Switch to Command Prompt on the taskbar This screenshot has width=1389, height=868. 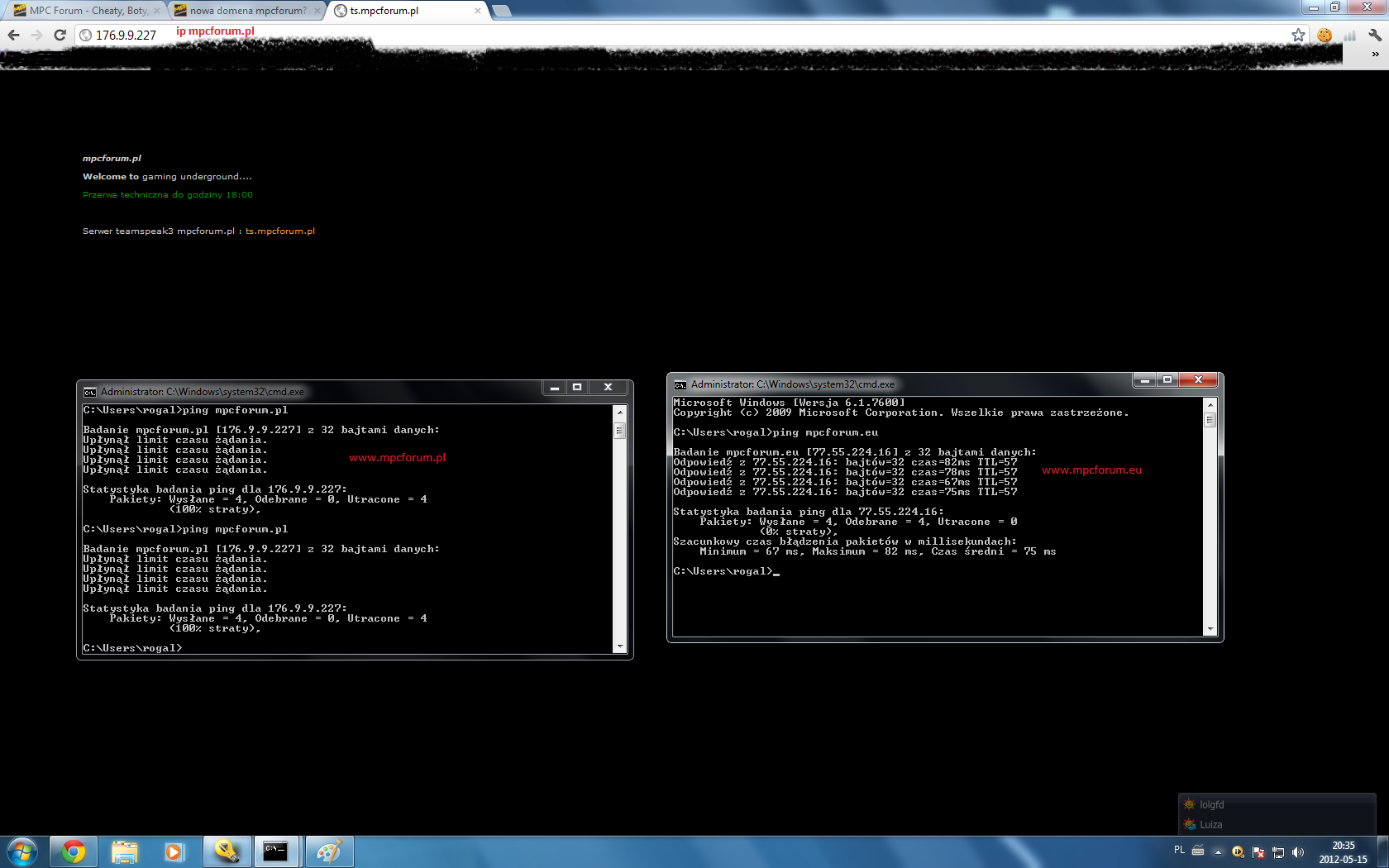tap(277, 851)
